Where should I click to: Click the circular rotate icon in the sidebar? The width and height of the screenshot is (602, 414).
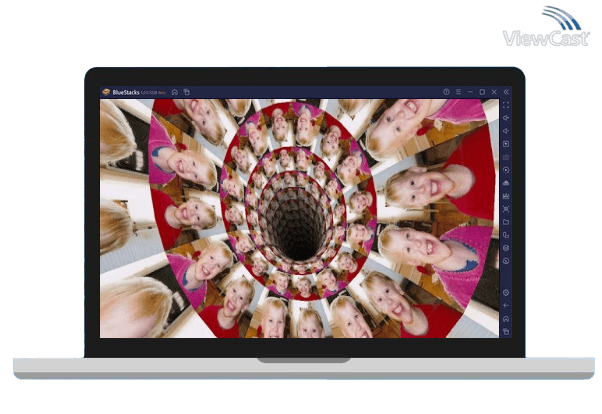(x=506, y=261)
